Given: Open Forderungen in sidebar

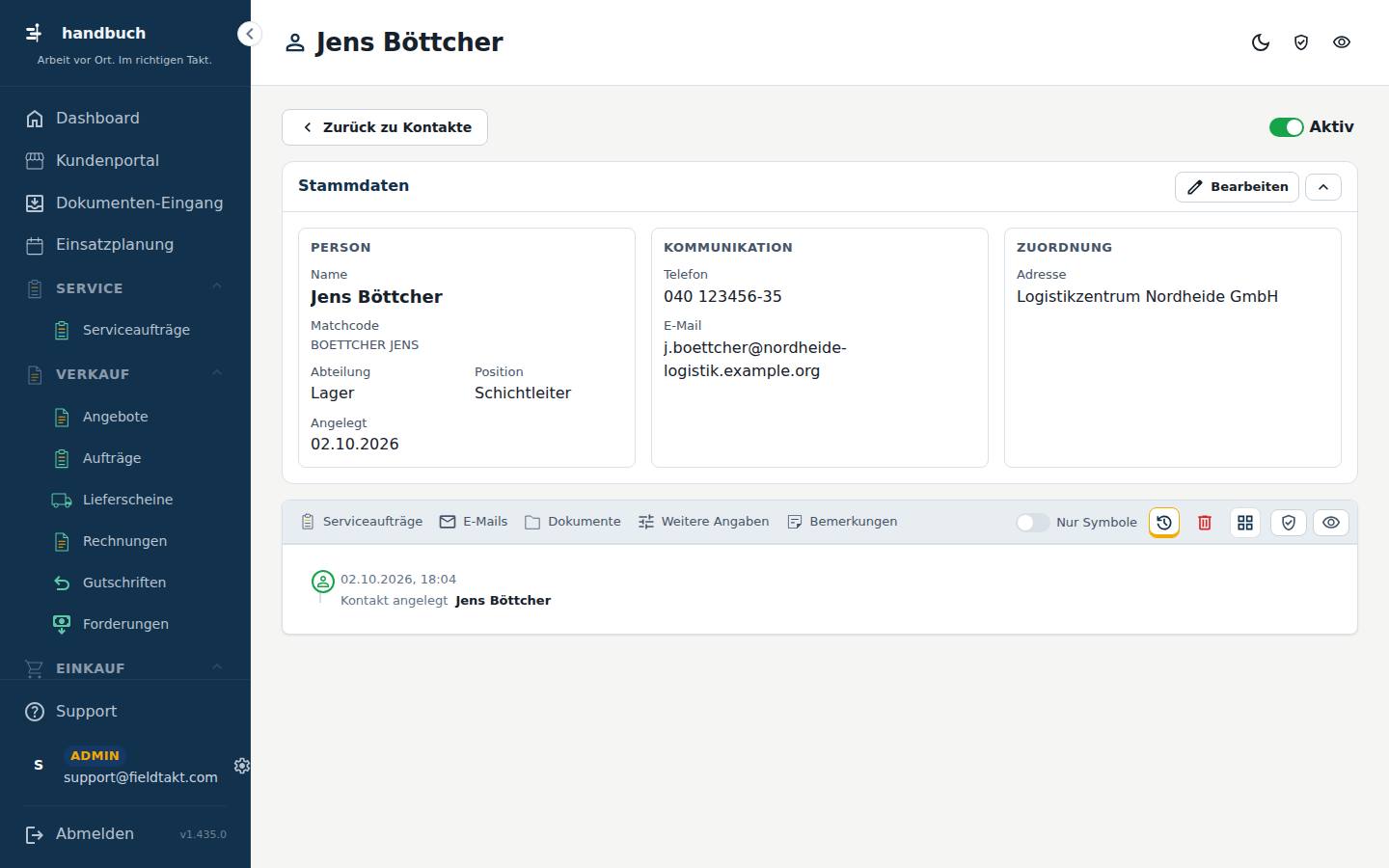Looking at the screenshot, I should (125, 624).
